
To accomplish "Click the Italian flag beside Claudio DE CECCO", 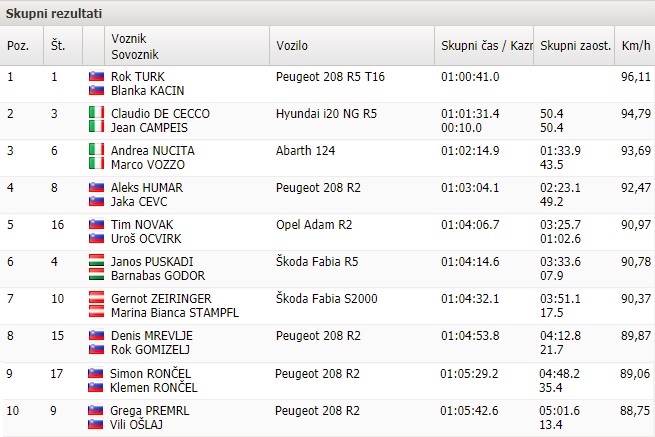I will 96,113.
